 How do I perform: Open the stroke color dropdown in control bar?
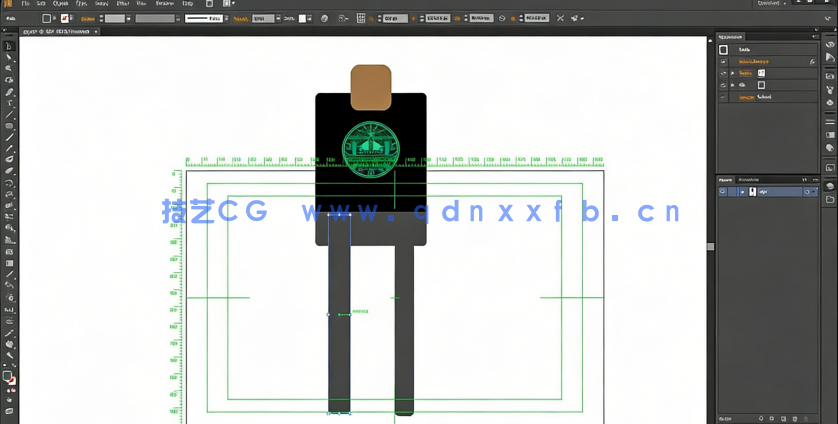pyautogui.click(x=72, y=18)
